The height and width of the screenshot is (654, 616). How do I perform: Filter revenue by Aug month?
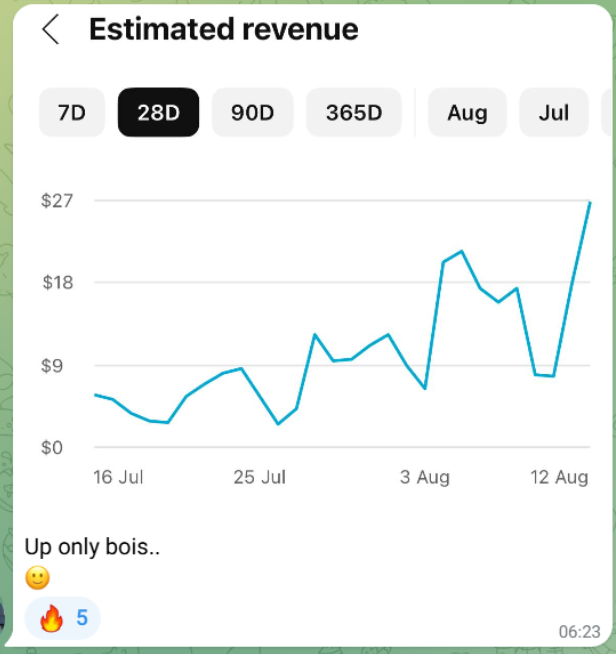(x=467, y=112)
